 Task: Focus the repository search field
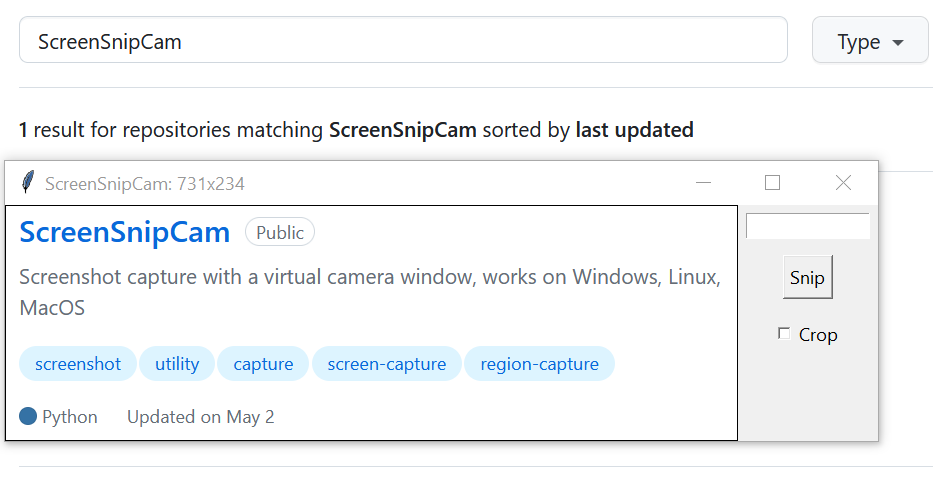click(403, 40)
